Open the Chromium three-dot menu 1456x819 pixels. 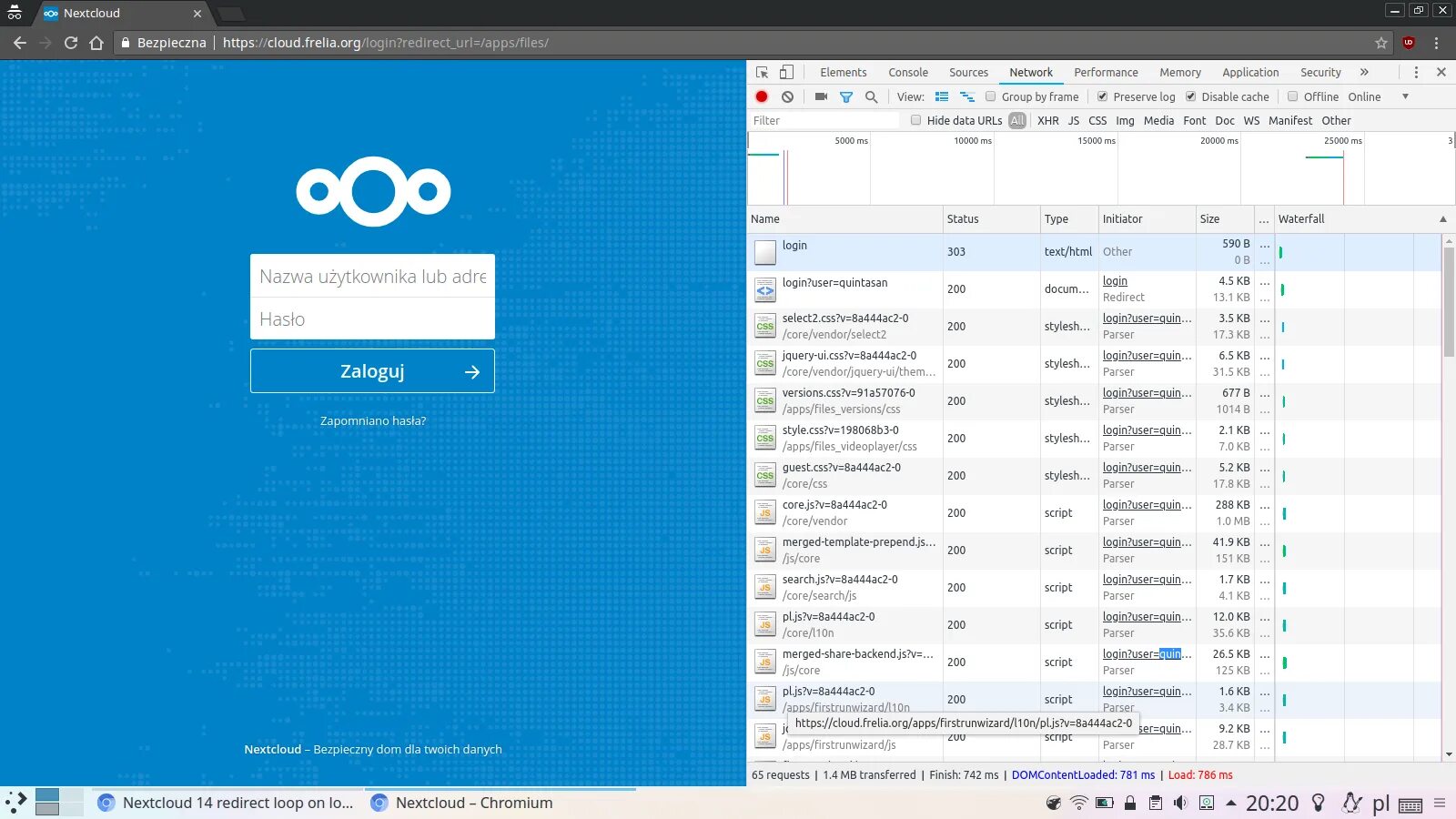[1437, 43]
